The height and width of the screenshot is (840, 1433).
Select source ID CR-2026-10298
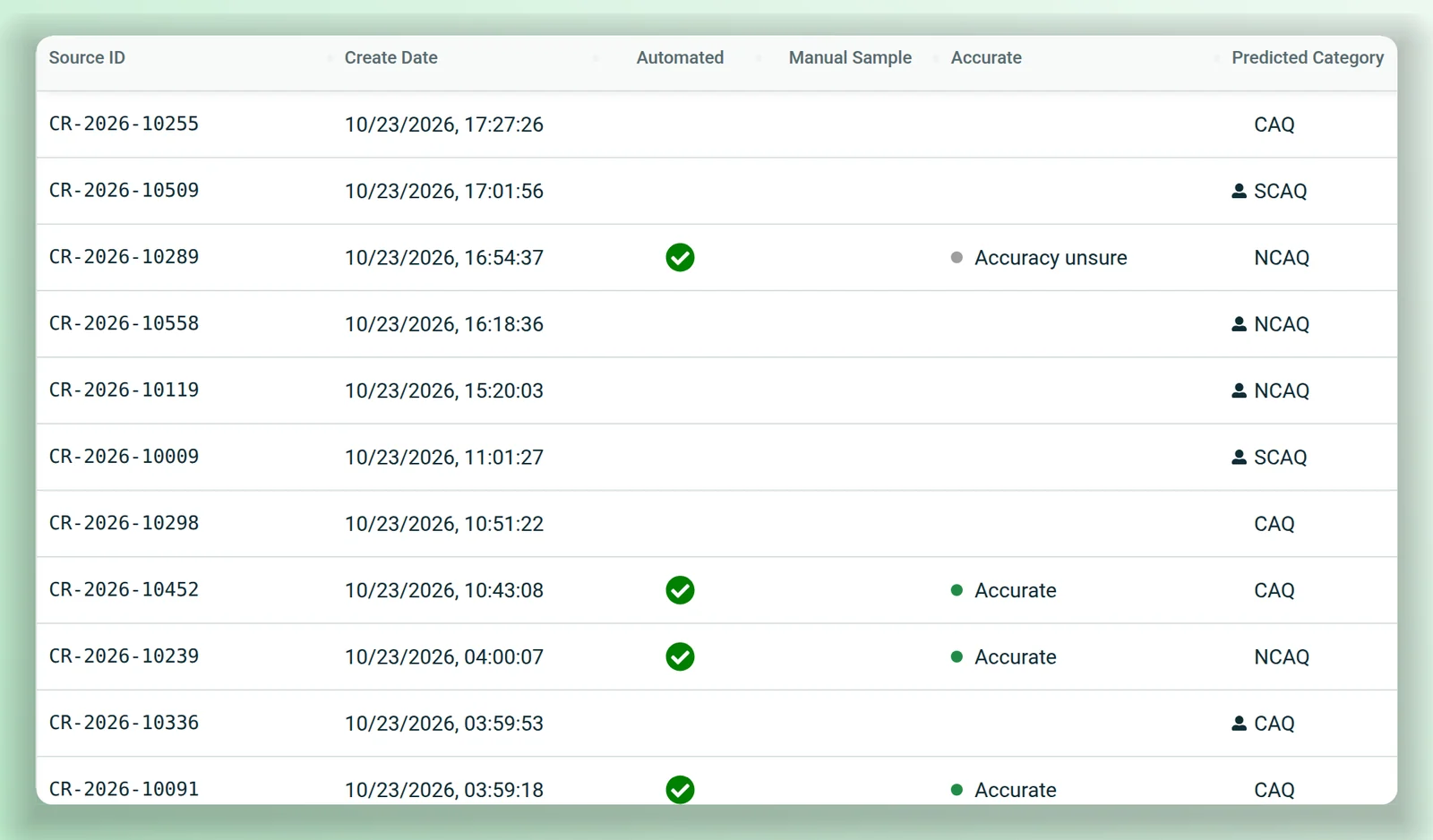(x=124, y=523)
